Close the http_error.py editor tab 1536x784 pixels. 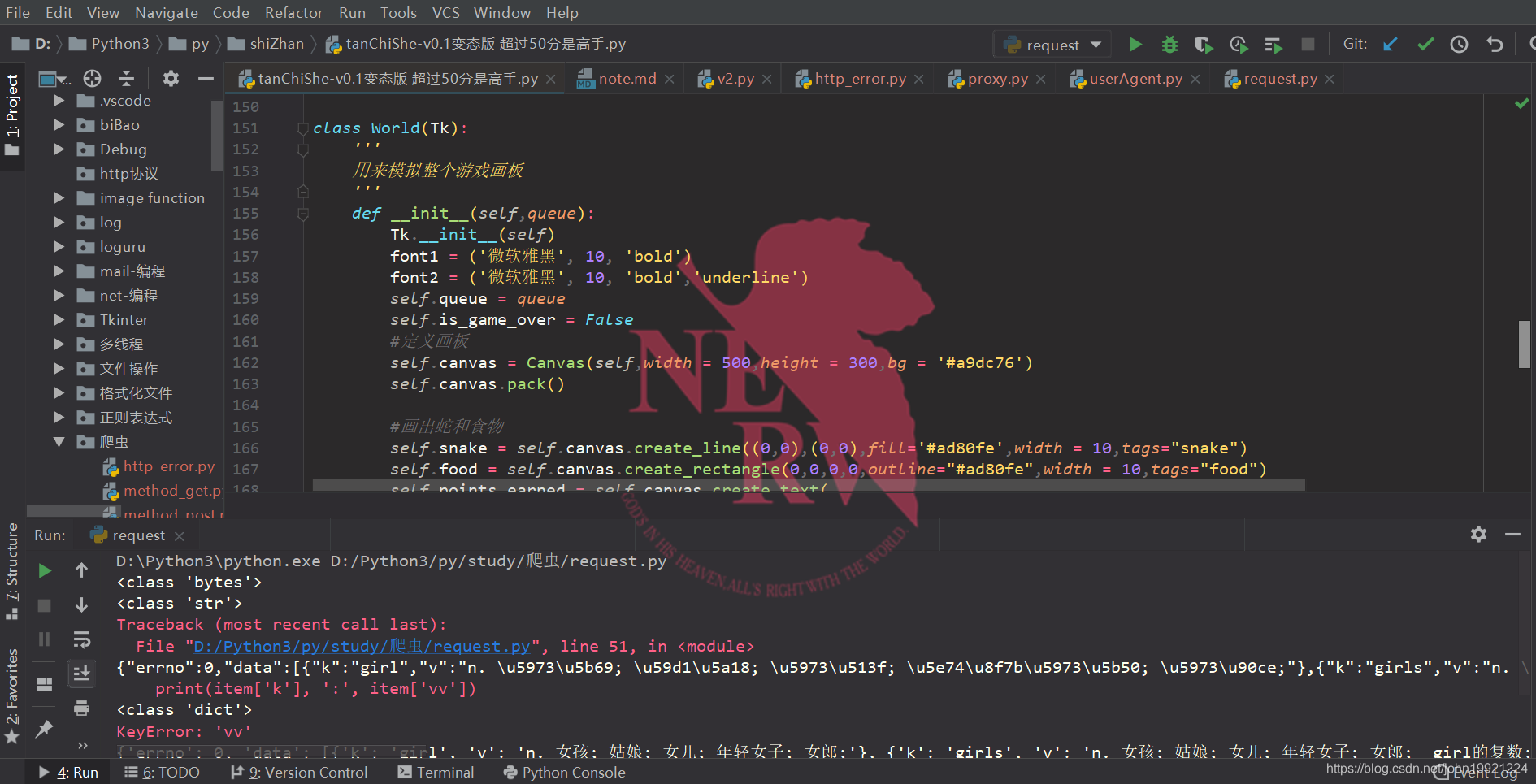pos(918,80)
